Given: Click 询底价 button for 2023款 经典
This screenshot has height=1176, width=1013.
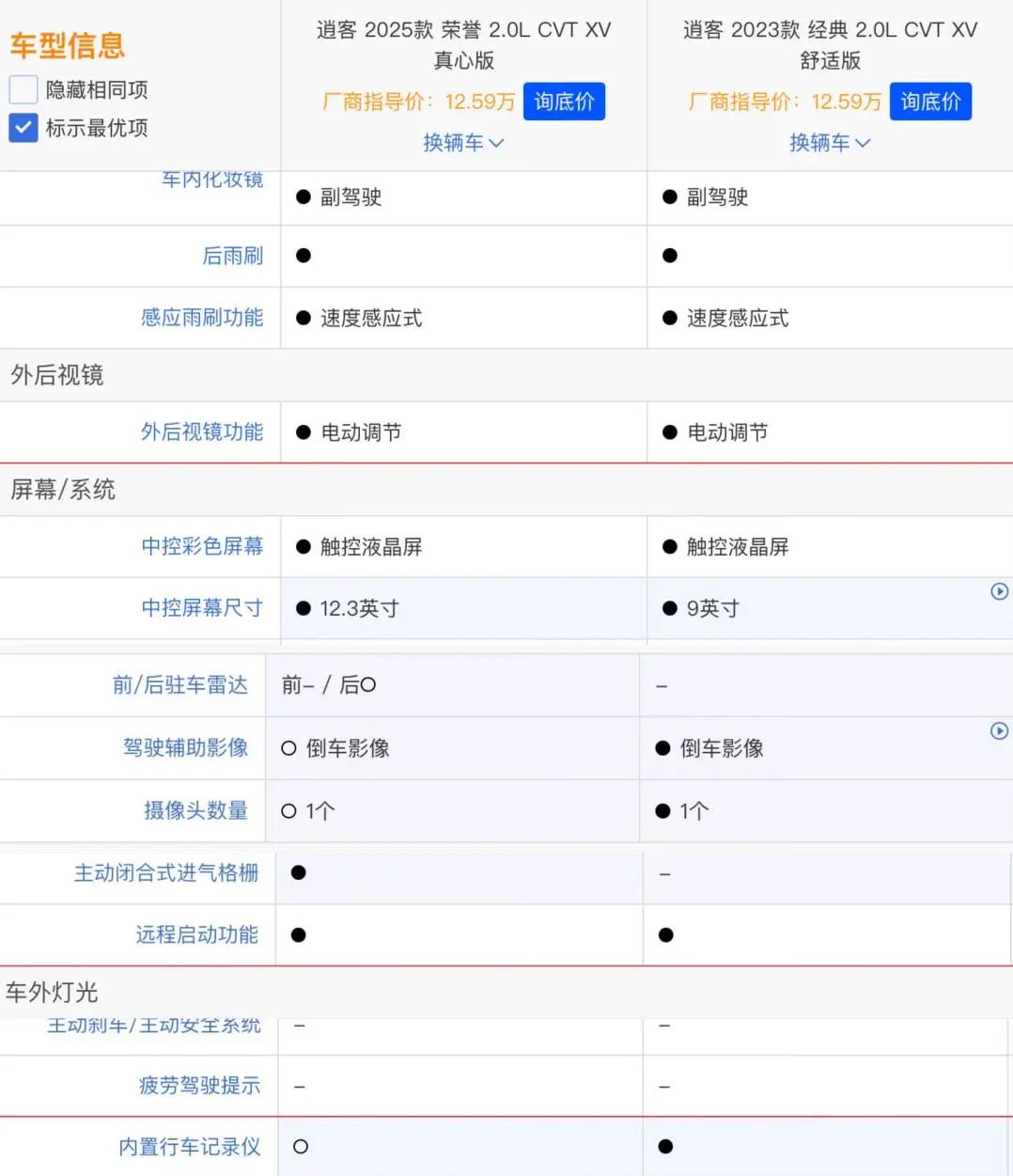Looking at the screenshot, I should click(930, 102).
